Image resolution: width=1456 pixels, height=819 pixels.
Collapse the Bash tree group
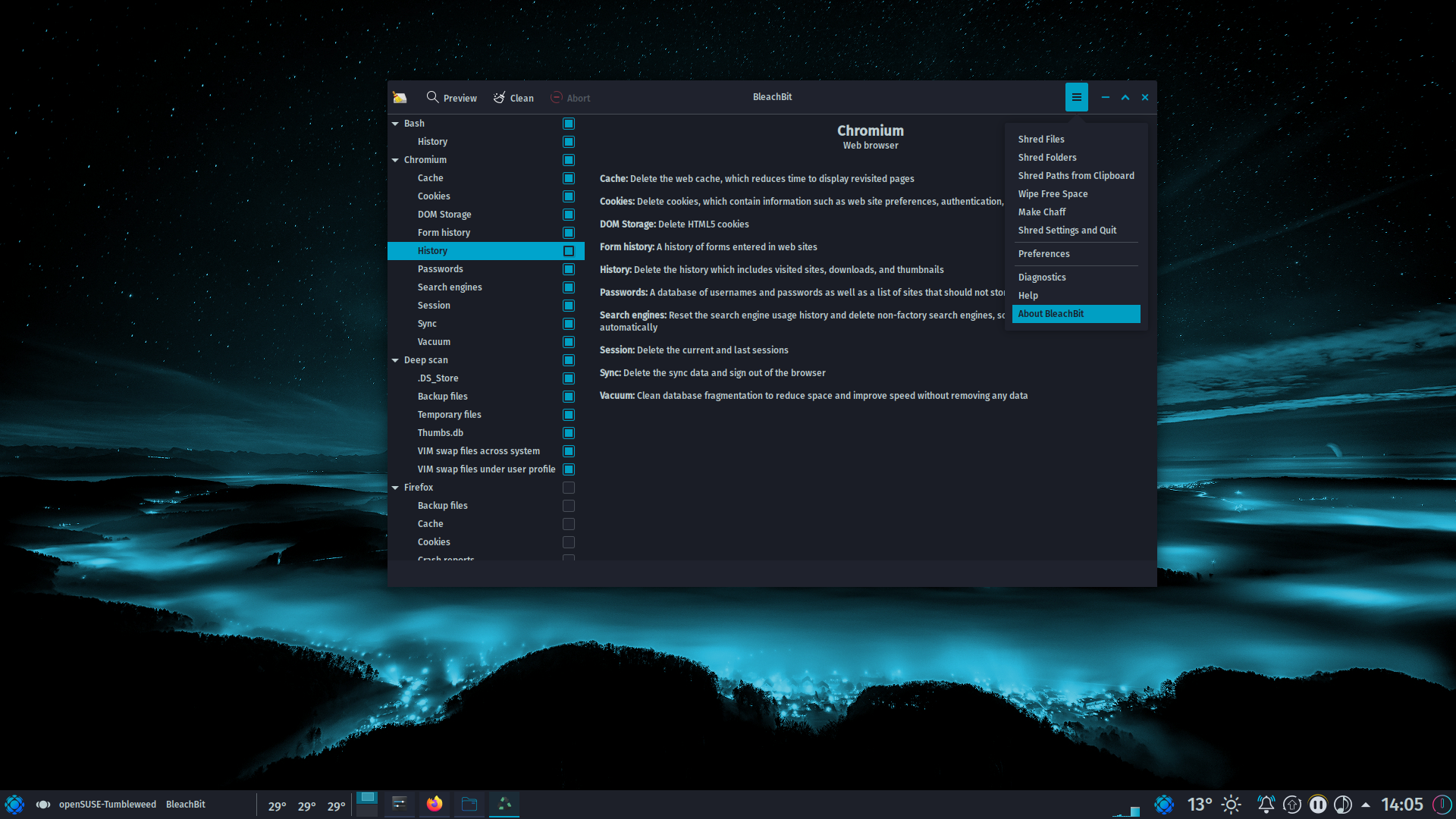tap(395, 124)
